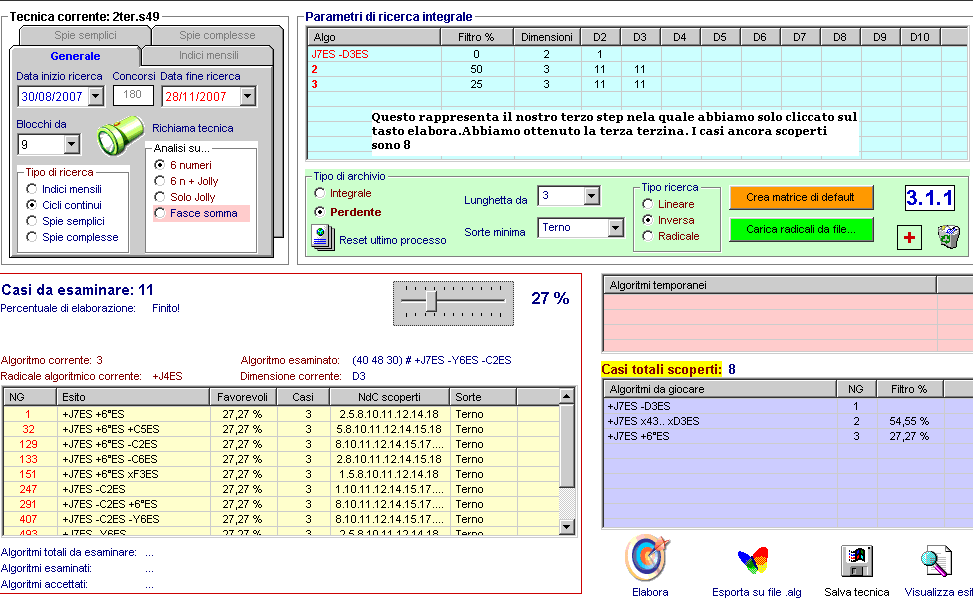
Task: Click results list scrollbar up arrow
Action: [x=567, y=396]
